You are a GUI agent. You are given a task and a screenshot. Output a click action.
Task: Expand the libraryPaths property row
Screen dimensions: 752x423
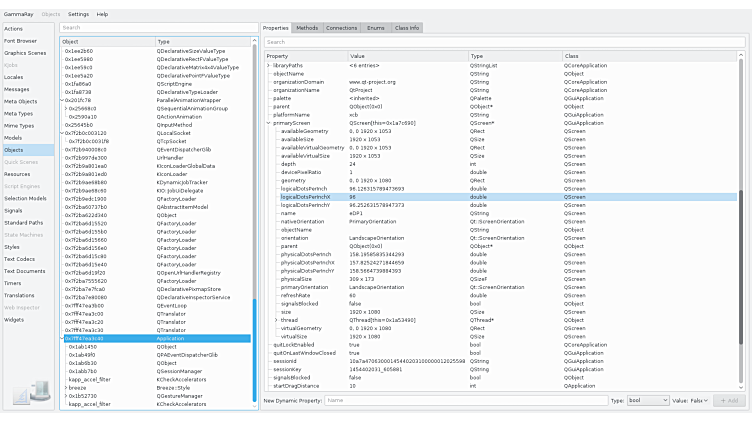click(276, 65)
